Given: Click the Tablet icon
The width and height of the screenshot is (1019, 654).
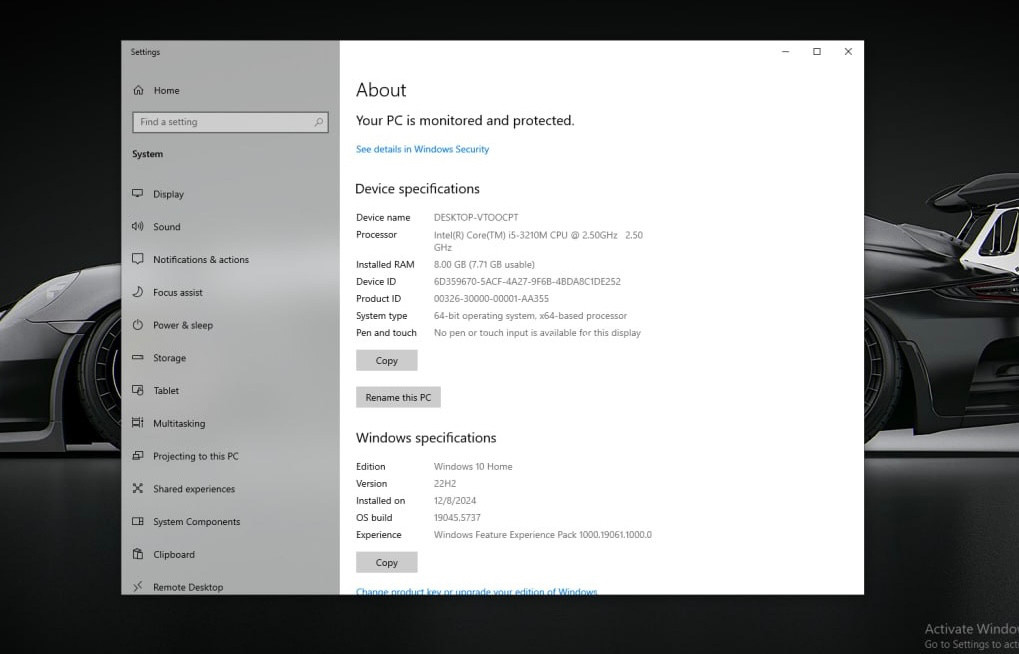Looking at the screenshot, I should [138, 390].
